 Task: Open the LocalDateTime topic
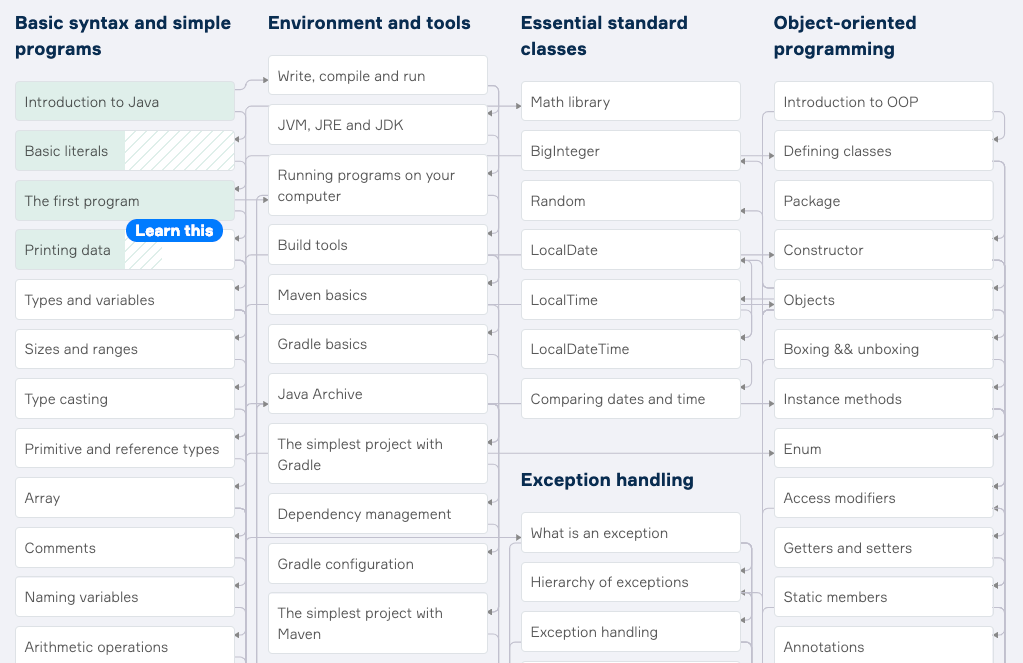pyautogui.click(x=630, y=348)
